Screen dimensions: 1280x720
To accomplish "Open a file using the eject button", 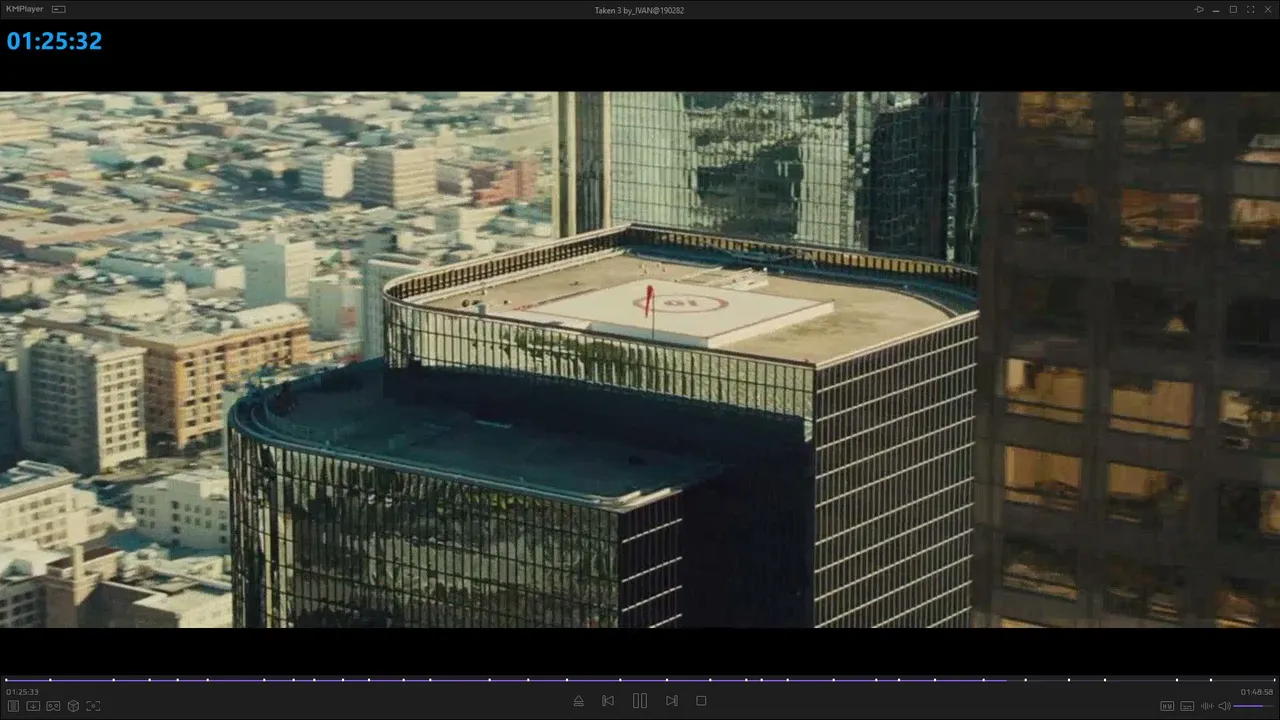I will [578, 701].
